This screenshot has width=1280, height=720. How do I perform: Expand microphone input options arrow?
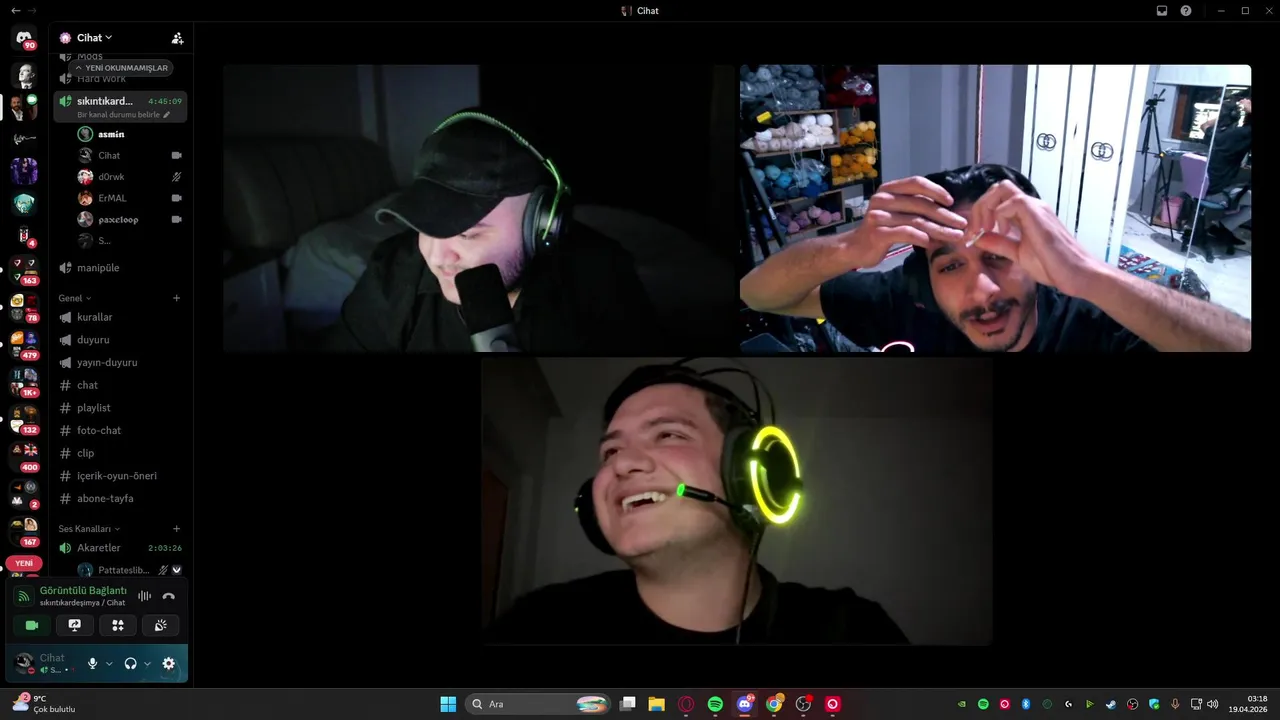109,663
